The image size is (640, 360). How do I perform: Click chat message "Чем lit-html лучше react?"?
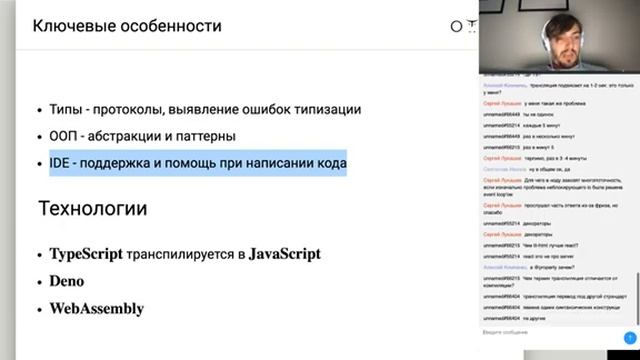[550, 245]
